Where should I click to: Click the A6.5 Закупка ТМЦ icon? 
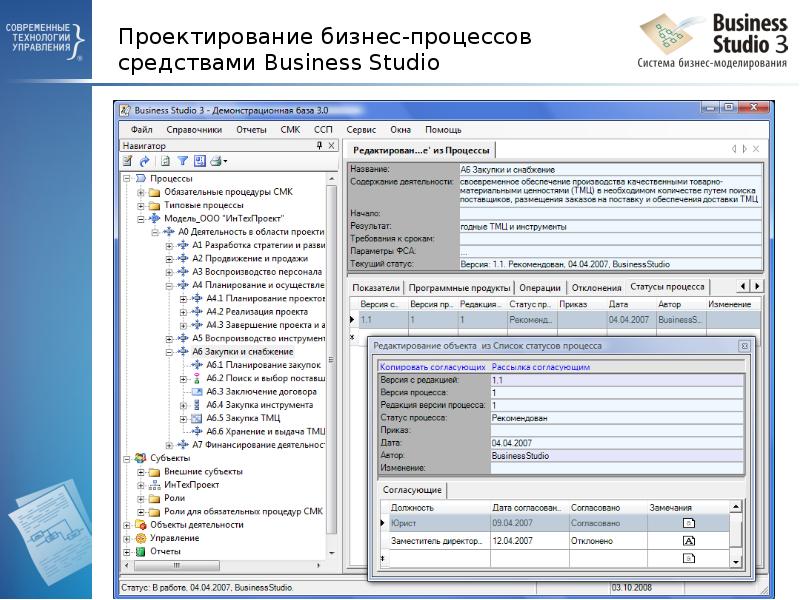pyautogui.click(x=196, y=418)
